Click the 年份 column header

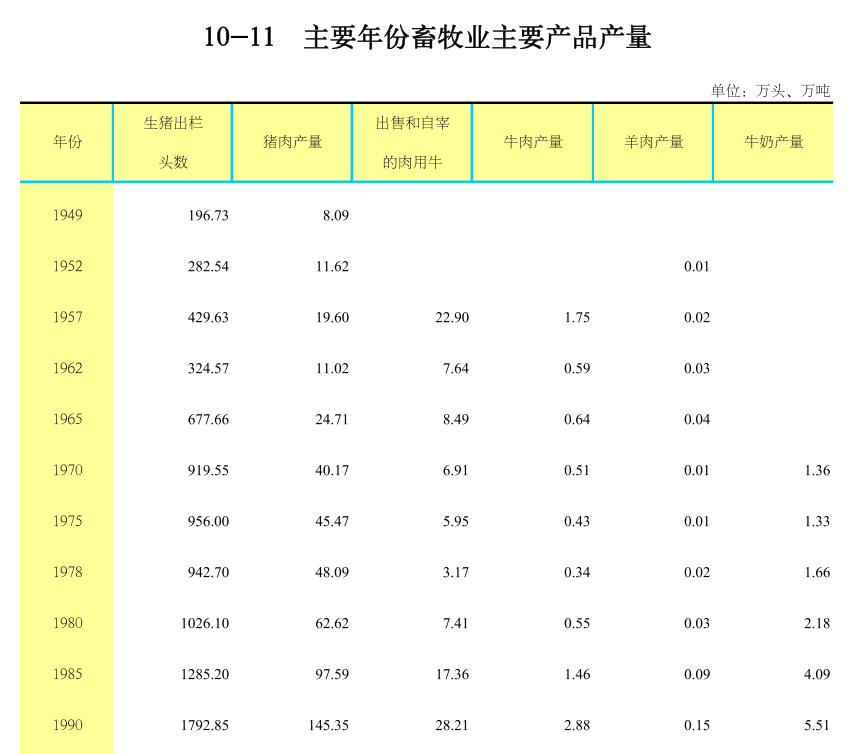65,142
